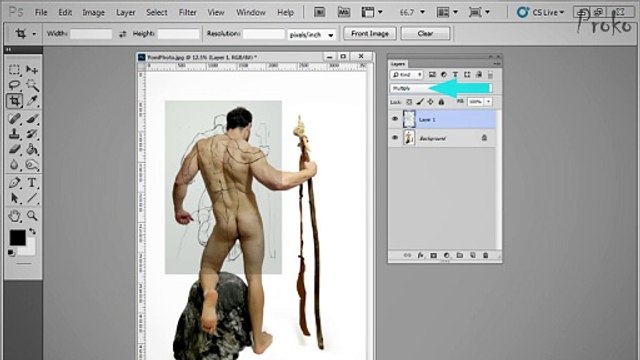Image resolution: width=640 pixels, height=360 pixels.
Task: Toggle lock position
Action: [431, 102]
